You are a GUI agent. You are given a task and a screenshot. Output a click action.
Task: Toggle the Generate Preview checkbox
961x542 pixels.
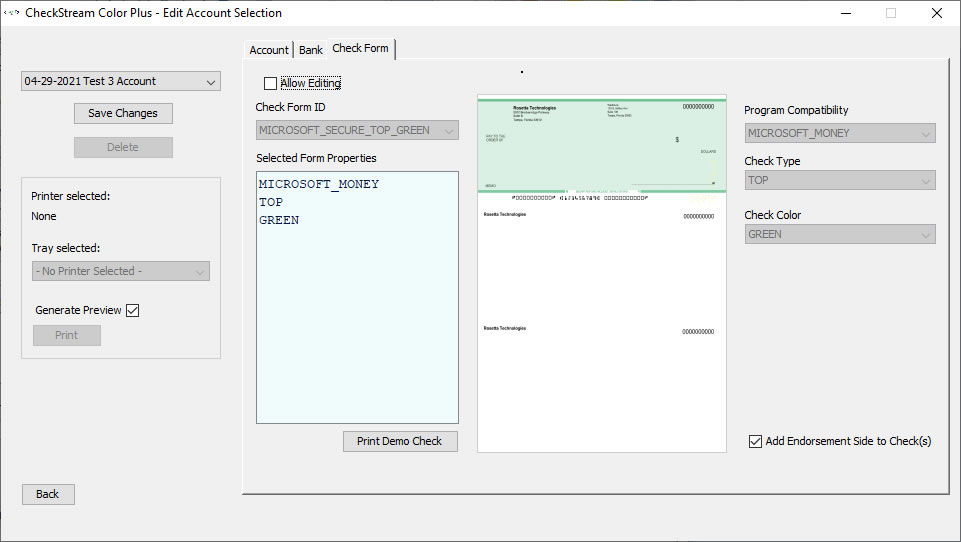[132, 310]
